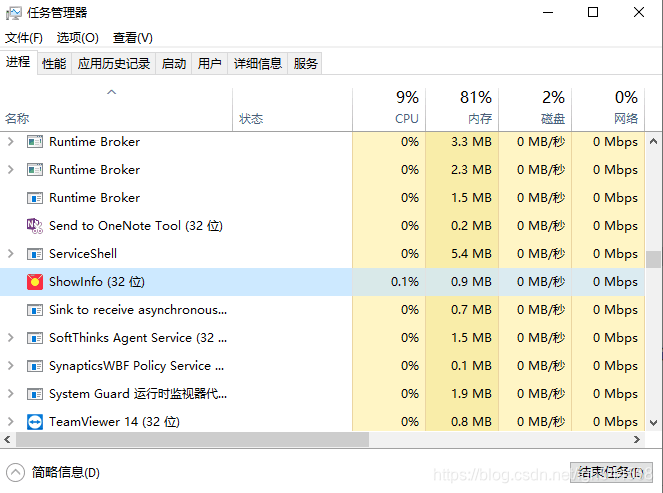Sort by the 状态 column header
Screen dimensions: 663x493
click(x=292, y=110)
